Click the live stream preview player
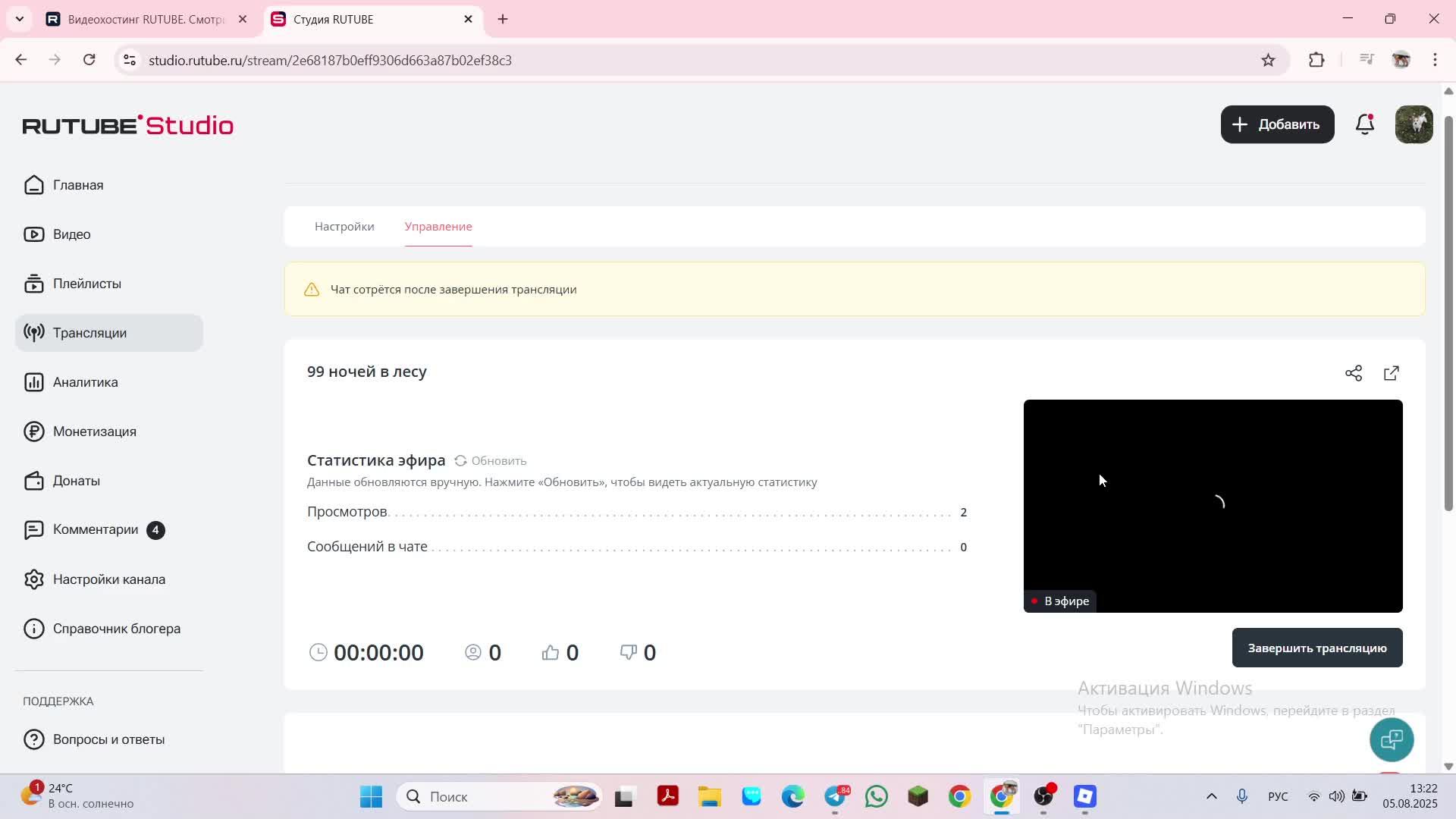This screenshot has width=1456, height=819. coord(1213,506)
